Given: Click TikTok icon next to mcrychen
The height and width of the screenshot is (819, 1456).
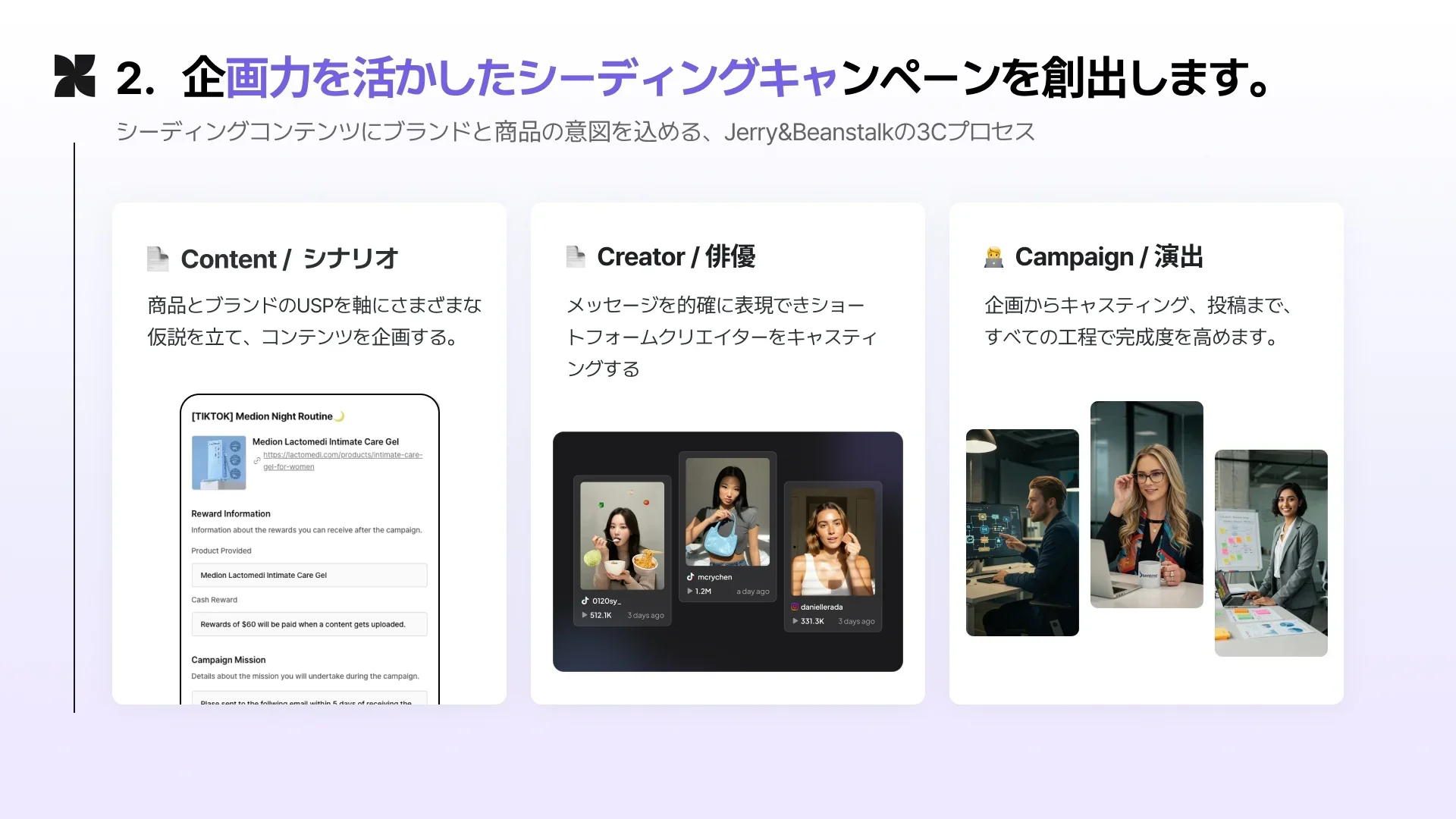Looking at the screenshot, I should click(690, 577).
